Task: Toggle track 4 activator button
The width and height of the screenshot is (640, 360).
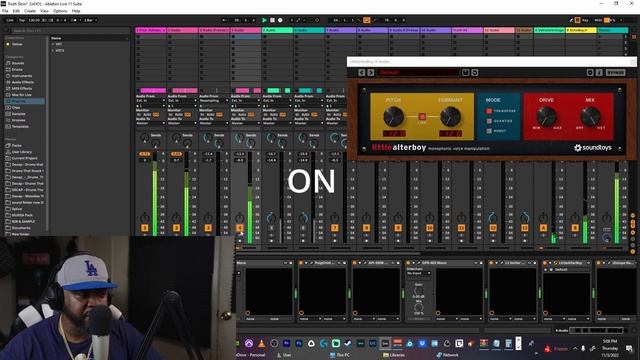Action: click(x=240, y=228)
